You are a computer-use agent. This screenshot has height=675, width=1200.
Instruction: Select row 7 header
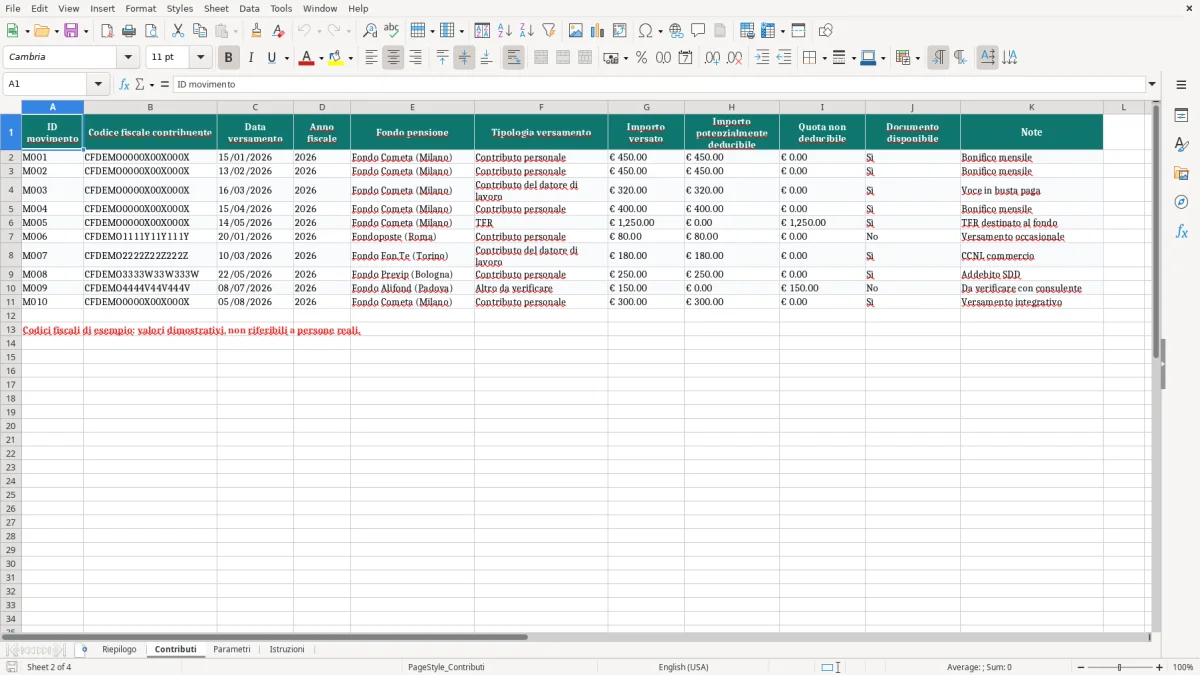[x=10, y=237]
